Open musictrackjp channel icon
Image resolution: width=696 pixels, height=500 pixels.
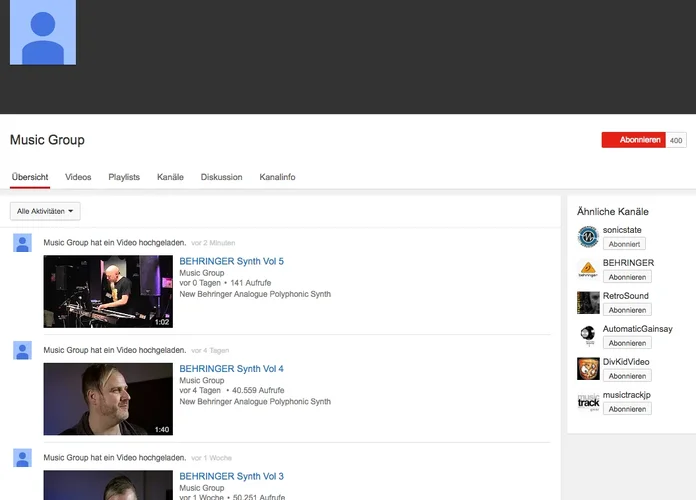click(x=588, y=401)
